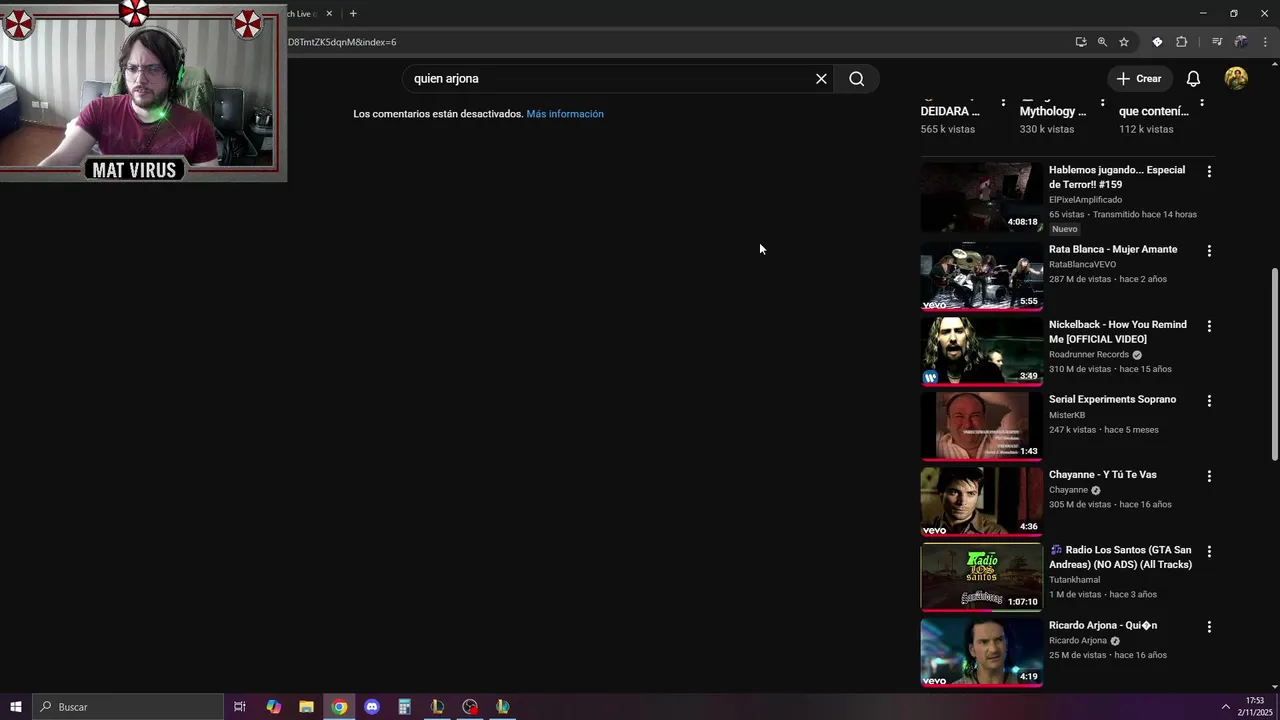Open the Roadrunner Records channel link
Viewport: 1280px width, 720px height.
click(1089, 355)
